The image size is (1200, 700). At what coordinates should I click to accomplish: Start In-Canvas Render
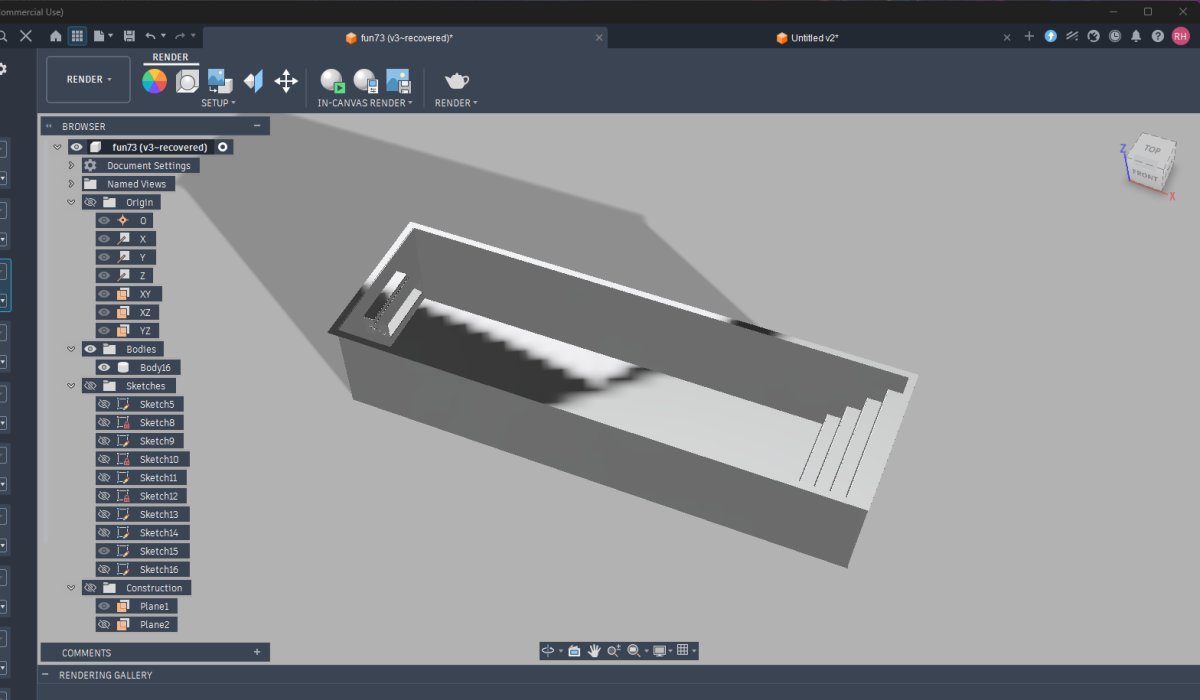pos(332,81)
